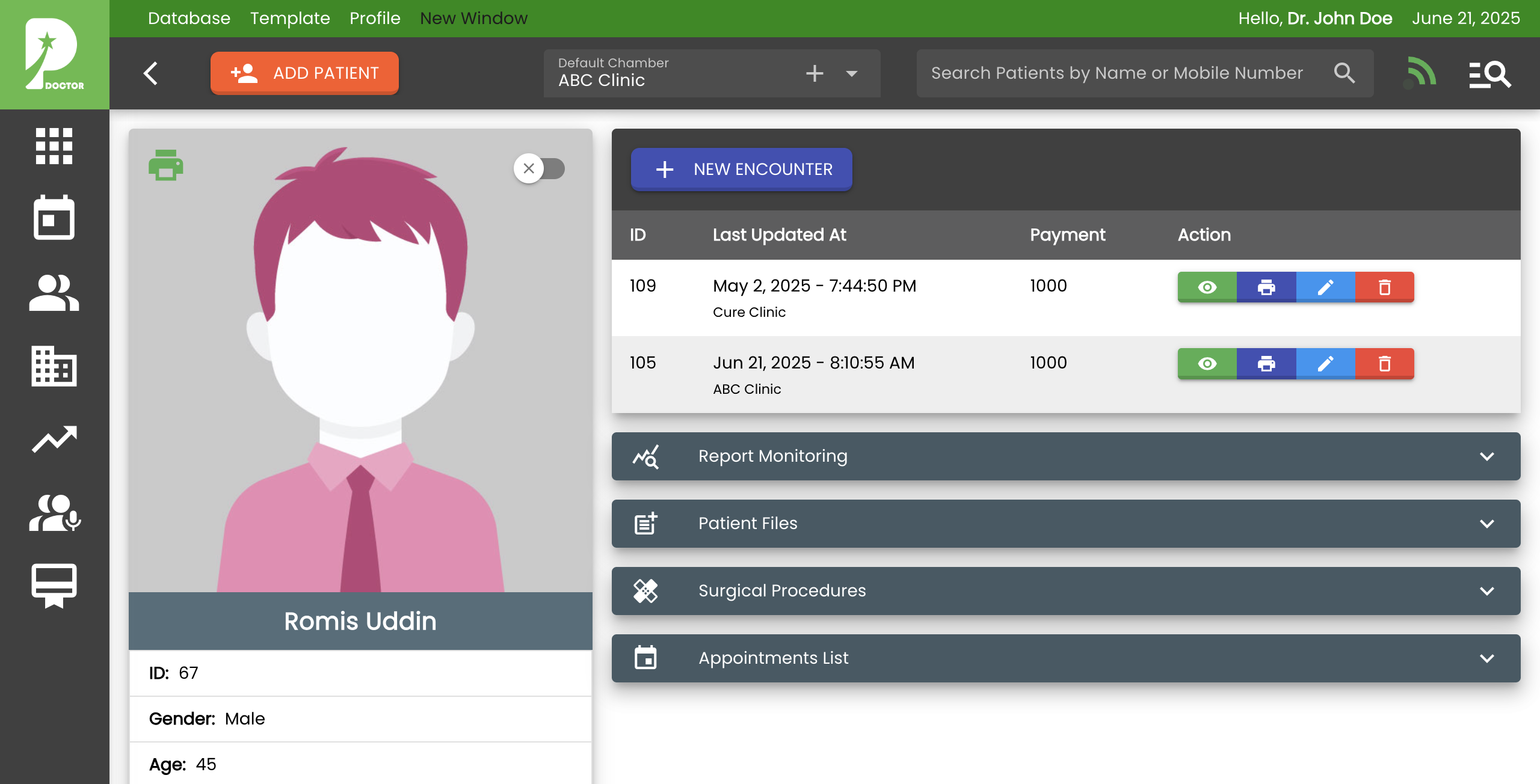Image resolution: width=1540 pixels, height=784 pixels.
Task: Toggle the switch on patient photo
Action: pyautogui.click(x=540, y=168)
